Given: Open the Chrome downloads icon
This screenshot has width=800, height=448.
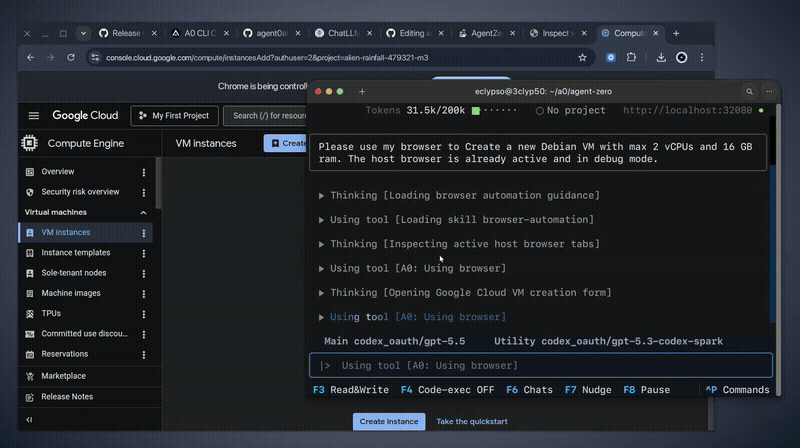Looking at the screenshot, I should [x=661, y=57].
